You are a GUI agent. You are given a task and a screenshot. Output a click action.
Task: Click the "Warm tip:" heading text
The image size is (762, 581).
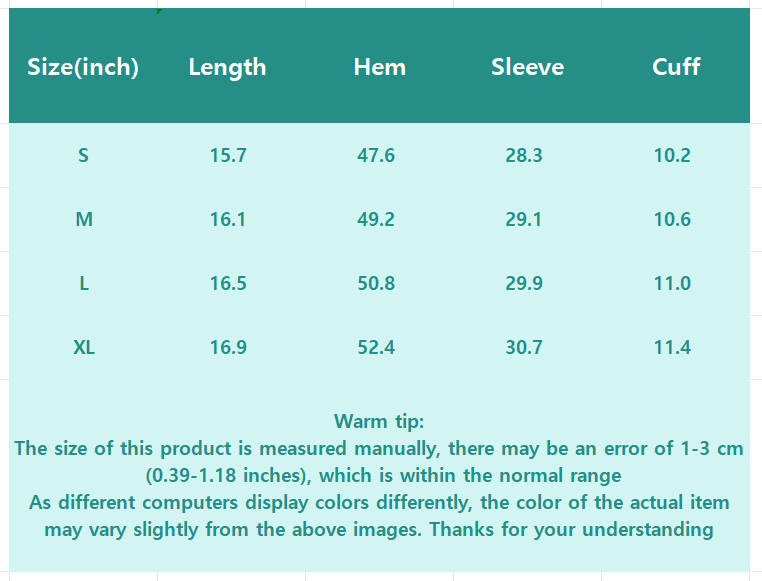click(x=379, y=421)
